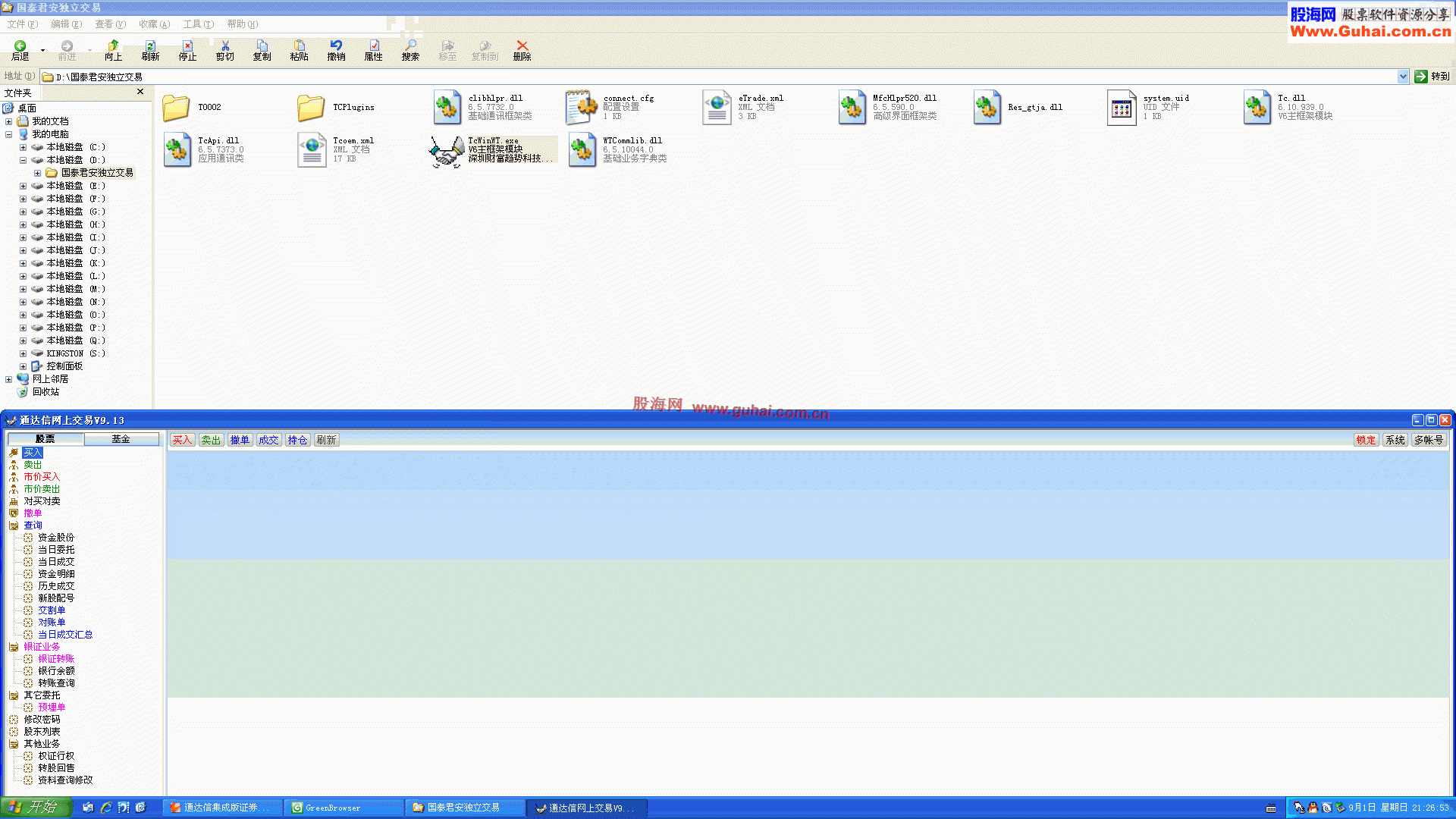The width and height of the screenshot is (1456, 819).
Task: Click the 卖出 button in trading toolbar
Action: pos(211,440)
